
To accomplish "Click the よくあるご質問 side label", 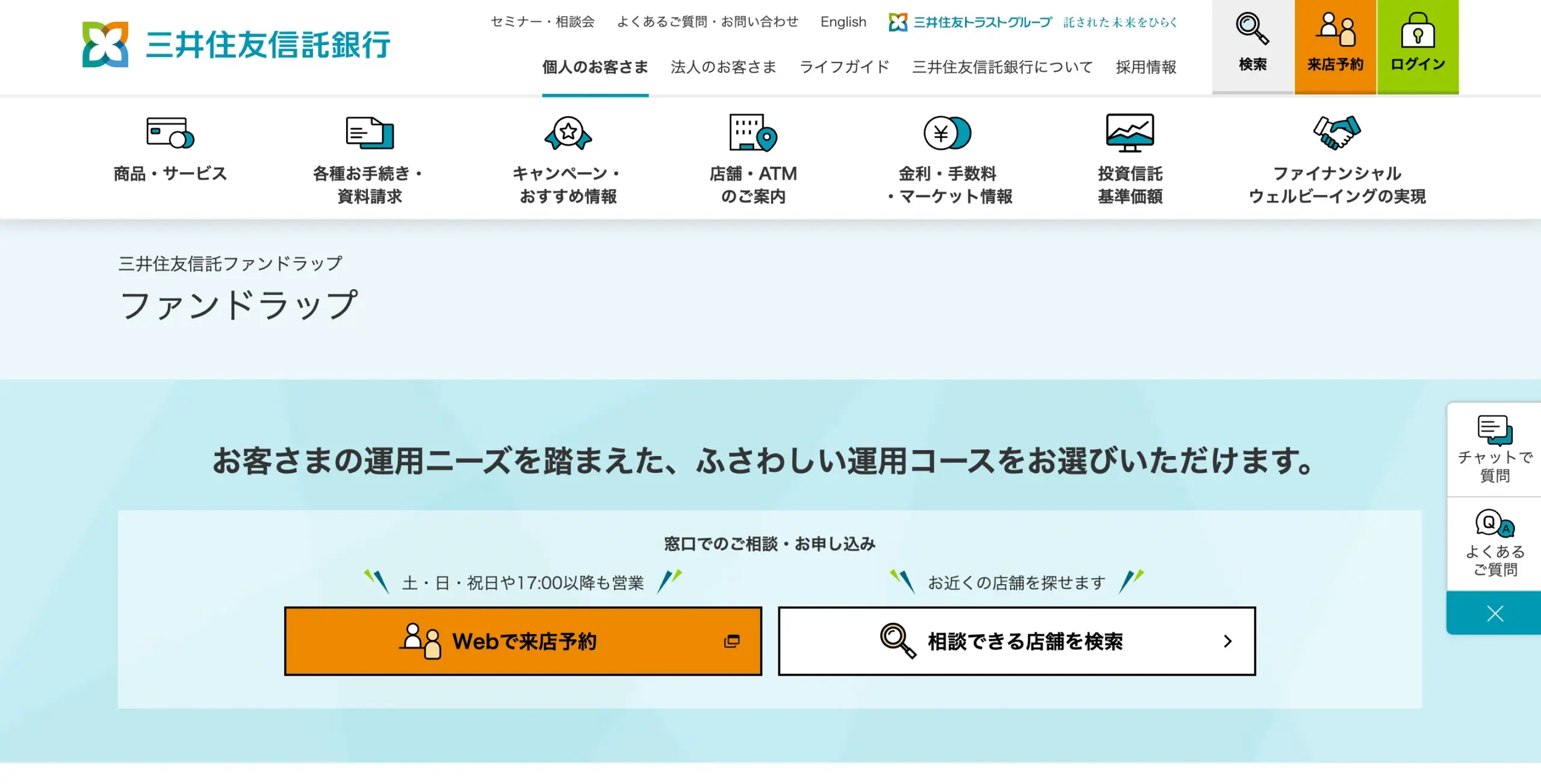I will (x=1495, y=560).
